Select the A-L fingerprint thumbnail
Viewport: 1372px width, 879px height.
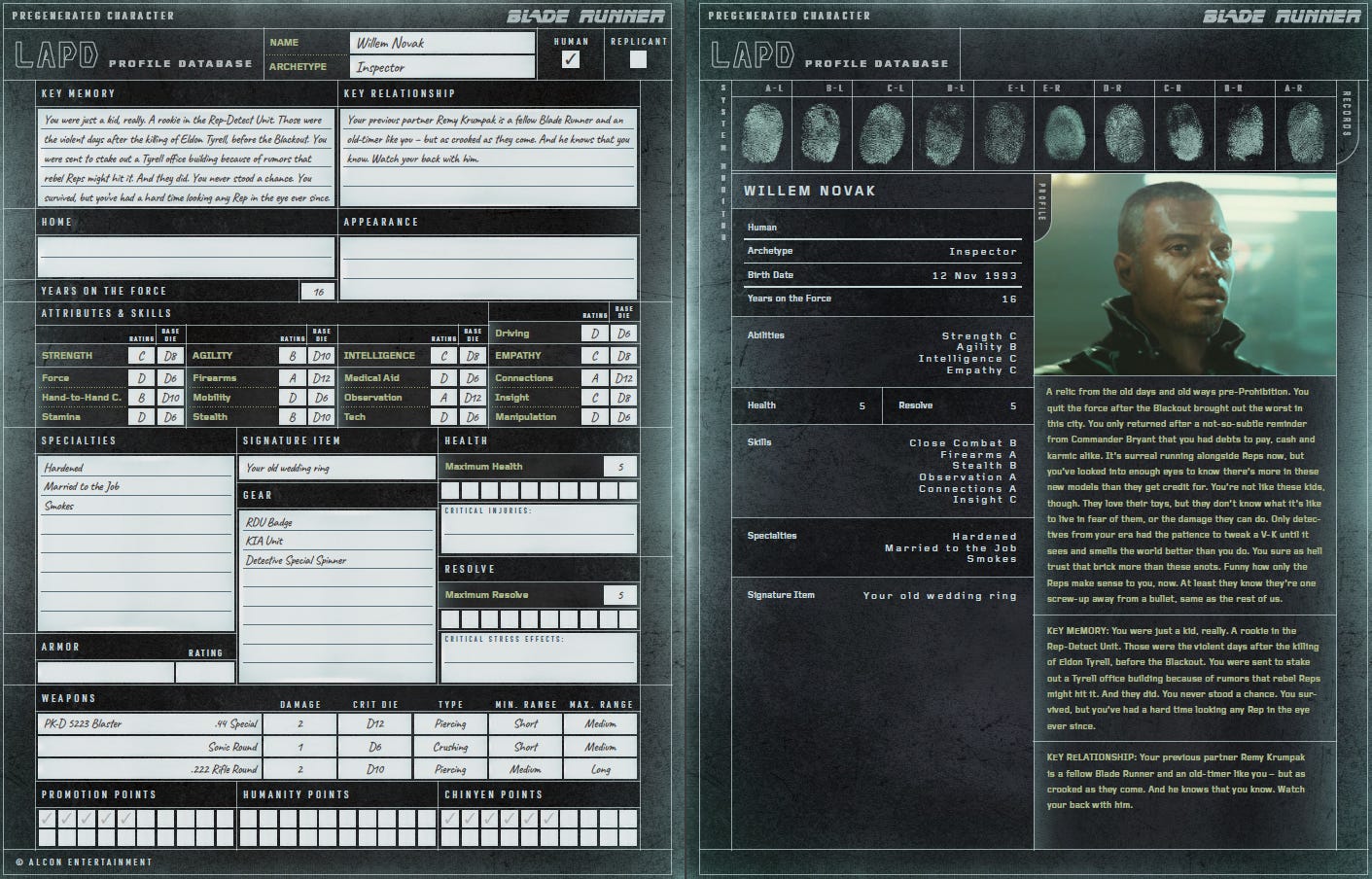point(762,132)
